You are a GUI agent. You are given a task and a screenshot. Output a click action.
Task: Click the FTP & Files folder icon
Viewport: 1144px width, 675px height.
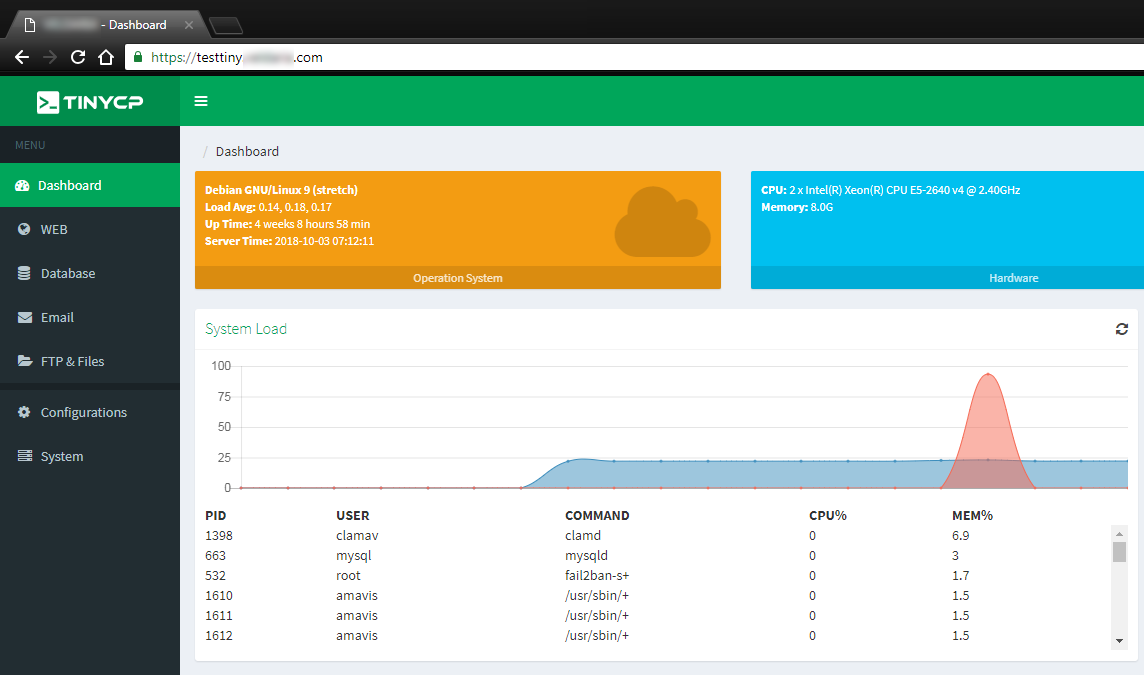[x=25, y=361]
